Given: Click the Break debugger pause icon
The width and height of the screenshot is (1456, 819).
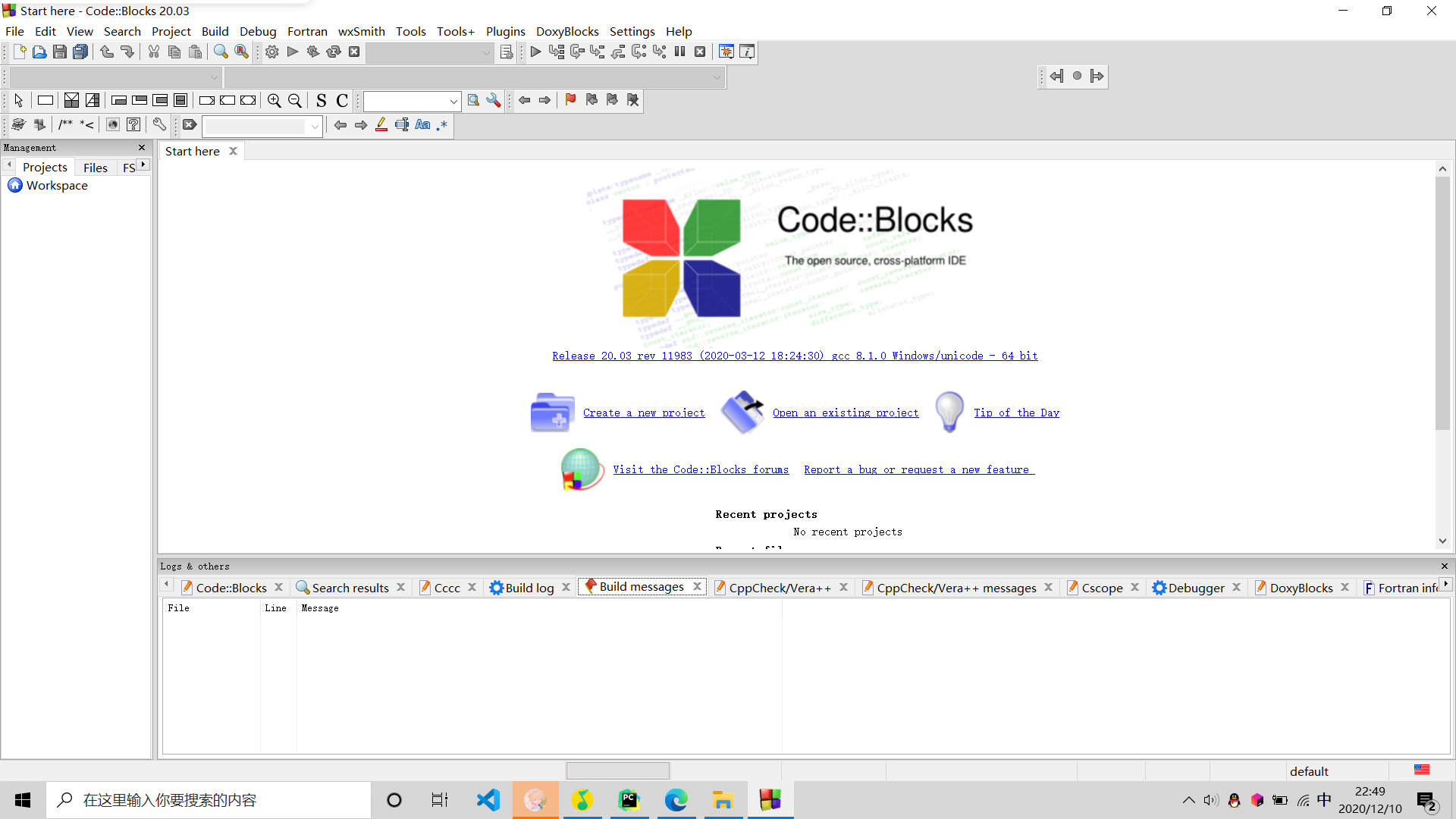Looking at the screenshot, I should [x=680, y=52].
